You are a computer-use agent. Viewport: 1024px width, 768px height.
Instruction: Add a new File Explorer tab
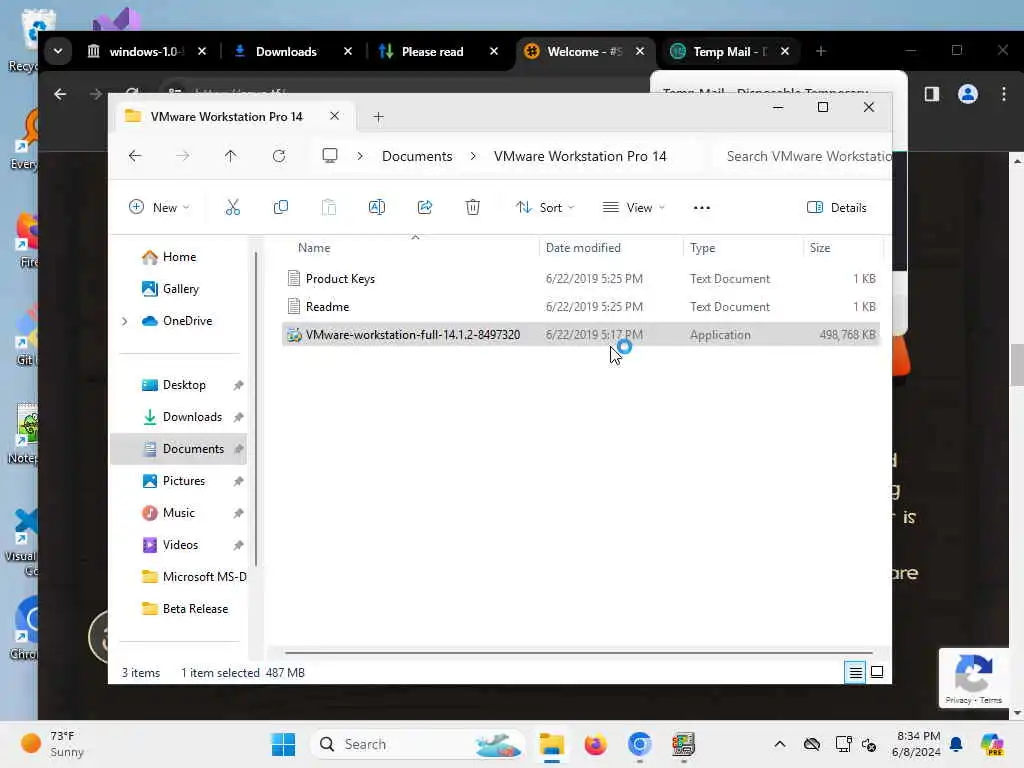378,117
